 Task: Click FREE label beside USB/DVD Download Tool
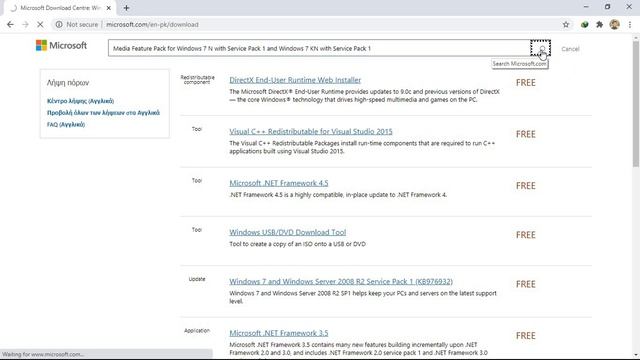[526, 235]
